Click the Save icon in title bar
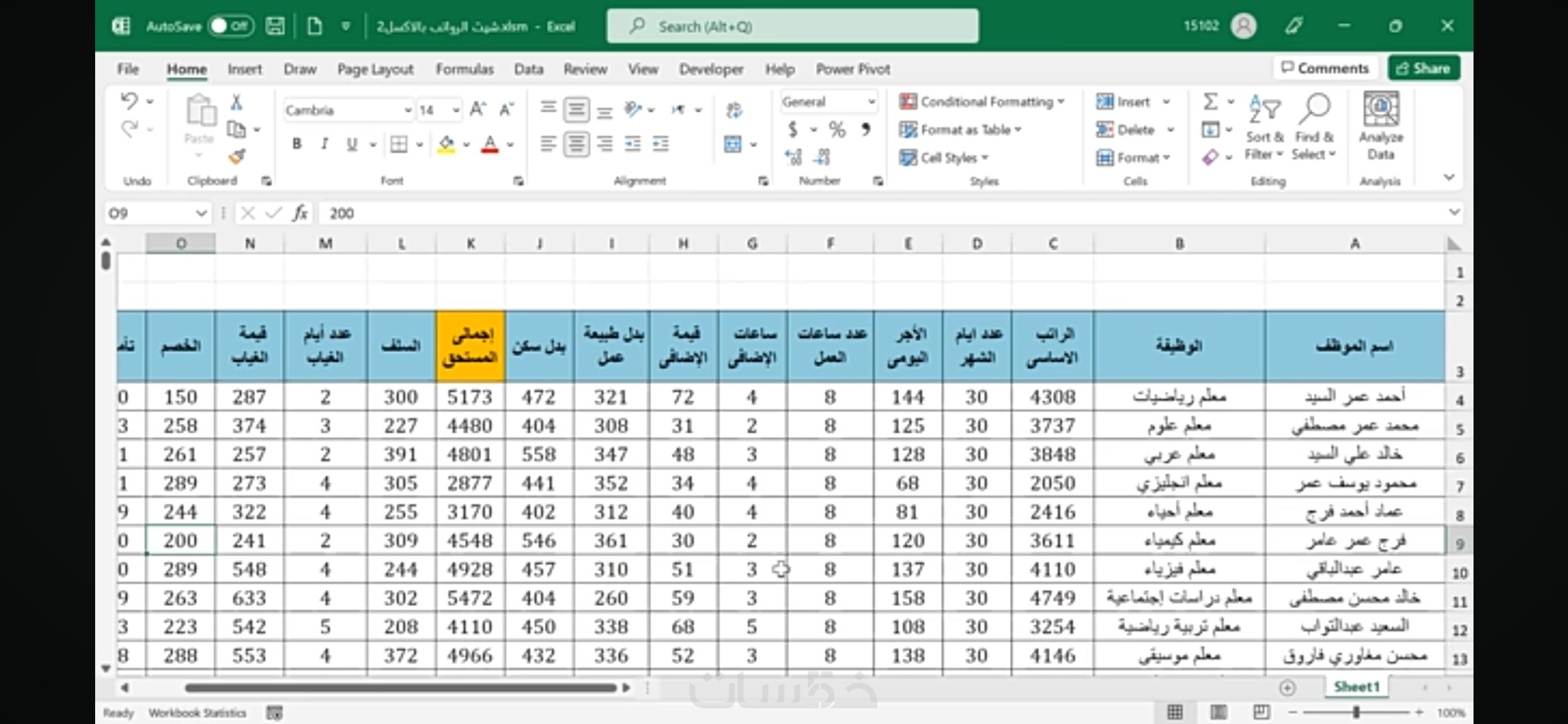Screen dimensions: 1568x724 point(275,26)
